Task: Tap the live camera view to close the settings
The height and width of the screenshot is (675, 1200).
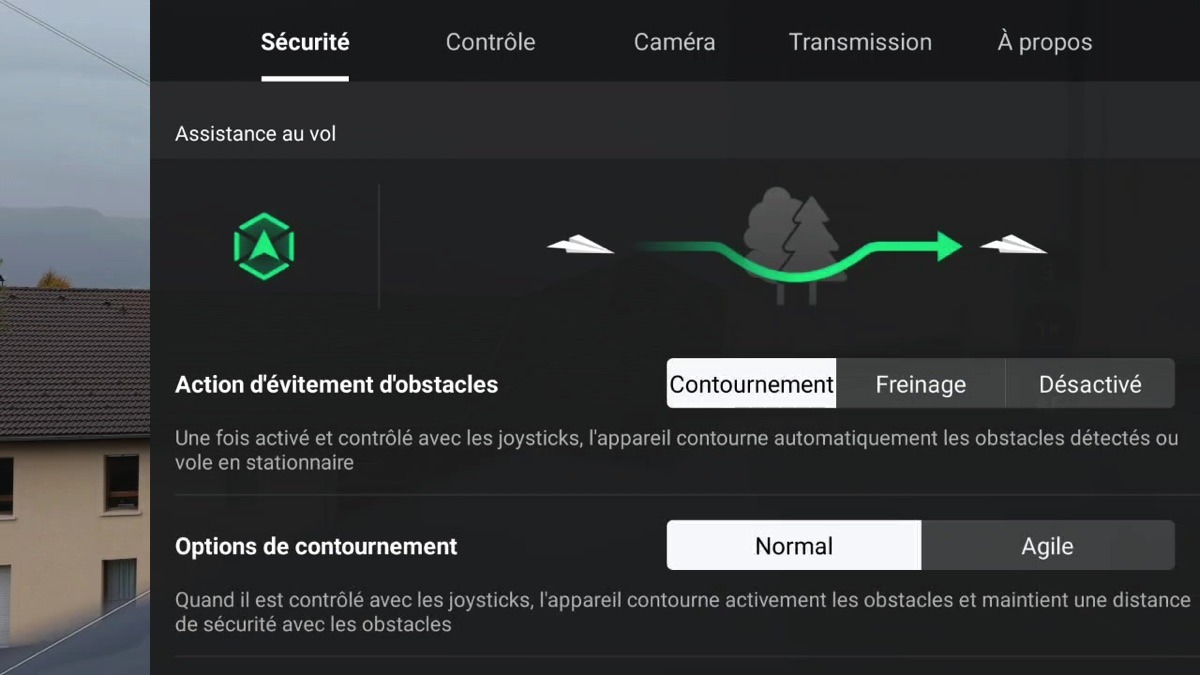Action: coord(75,337)
